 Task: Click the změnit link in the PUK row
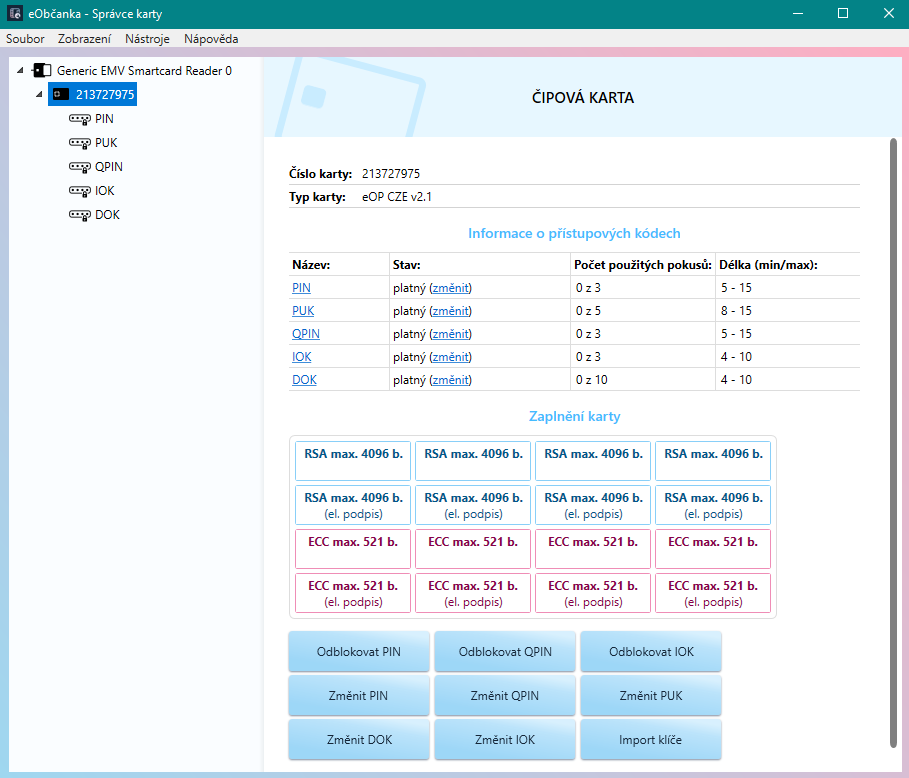pos(450,311)
